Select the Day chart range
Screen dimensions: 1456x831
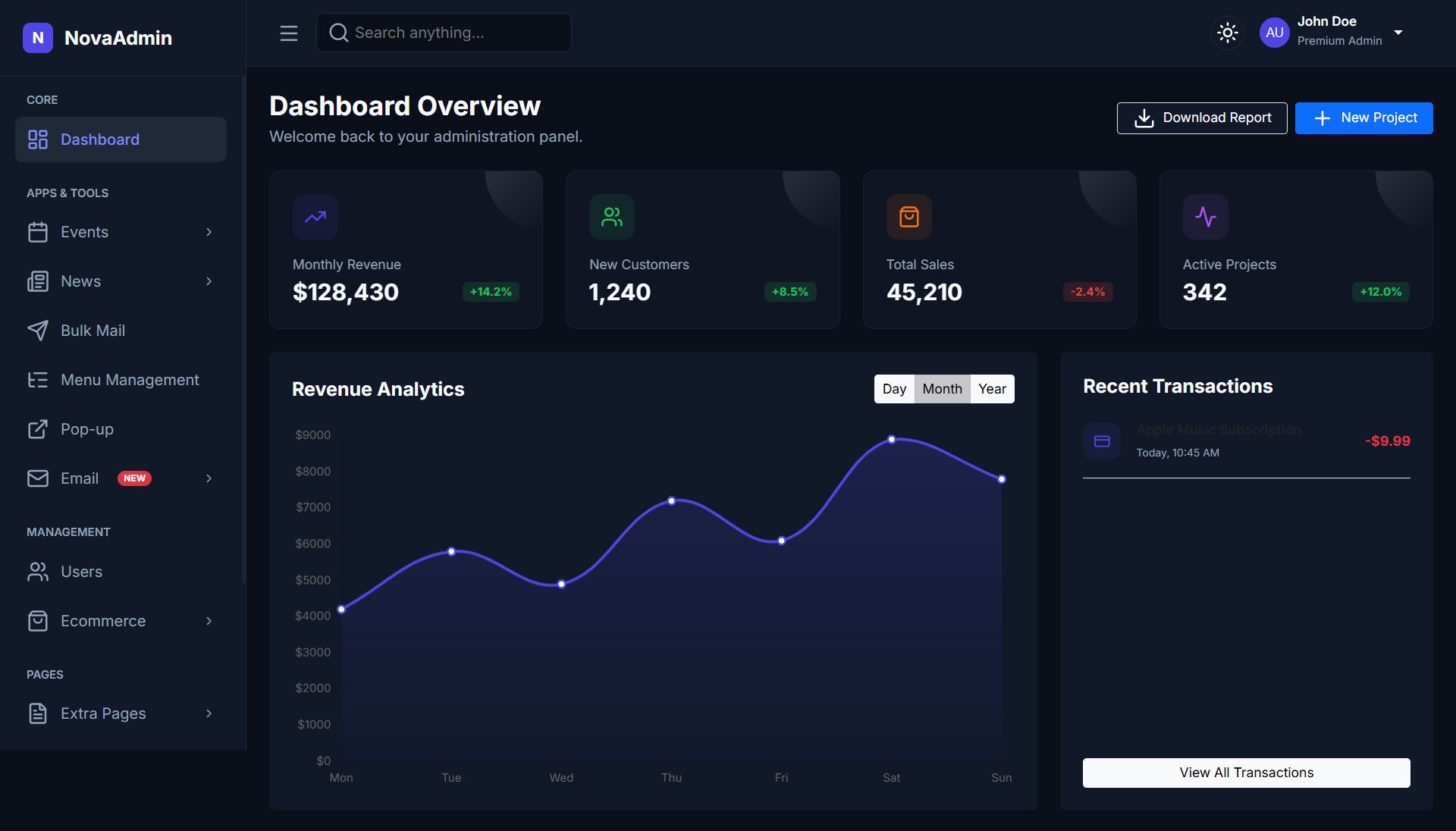(x=894, y=389)
